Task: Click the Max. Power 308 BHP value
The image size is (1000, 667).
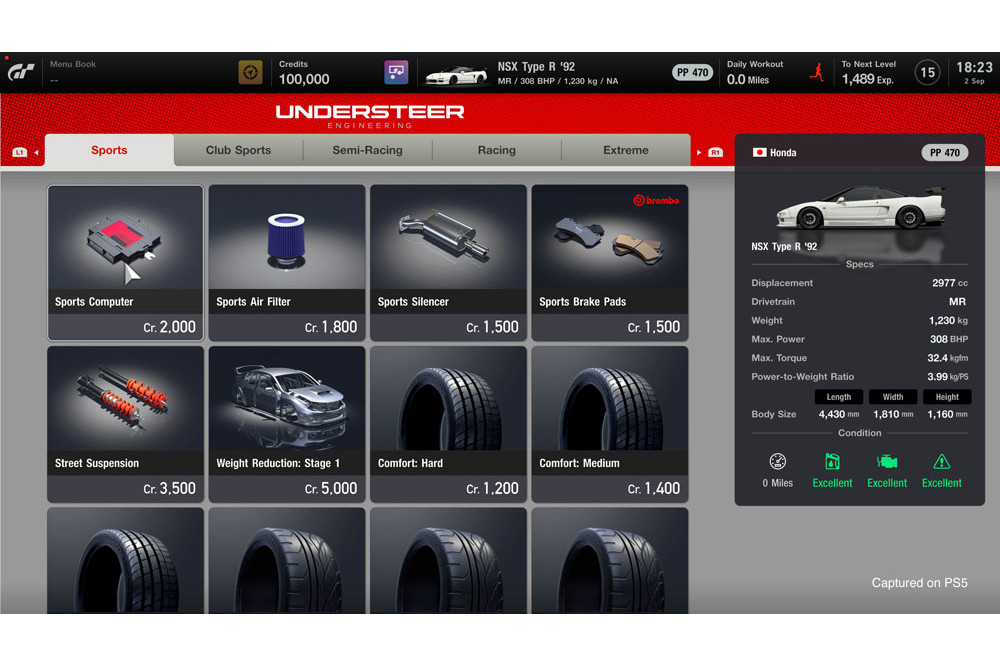Action: (949, 339)
